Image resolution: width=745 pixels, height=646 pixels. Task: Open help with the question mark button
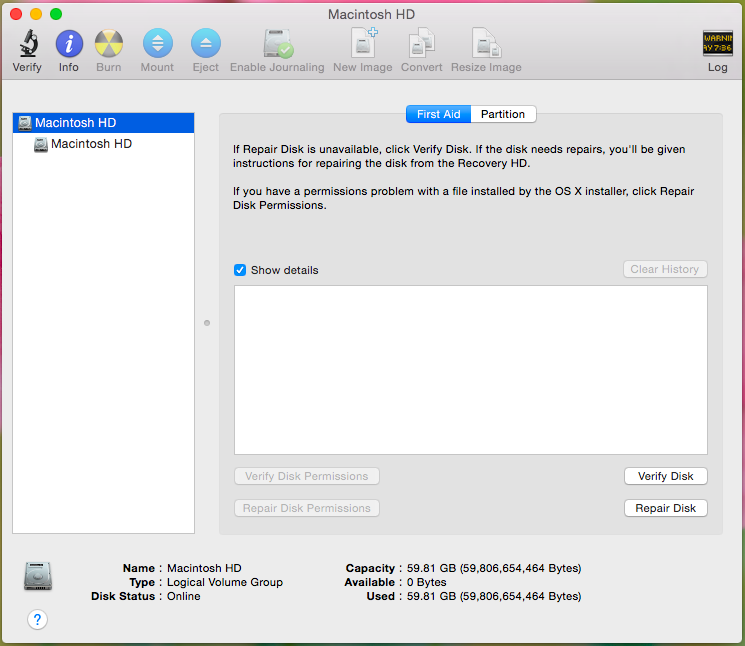38,619
